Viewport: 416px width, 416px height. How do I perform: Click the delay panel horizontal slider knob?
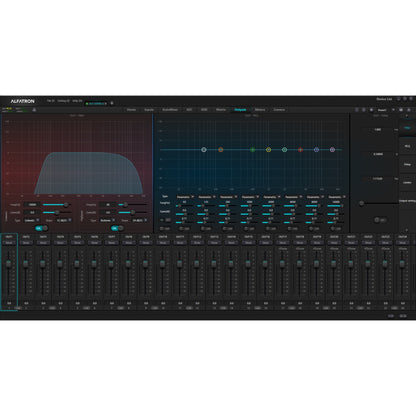[x=361, y=203]
